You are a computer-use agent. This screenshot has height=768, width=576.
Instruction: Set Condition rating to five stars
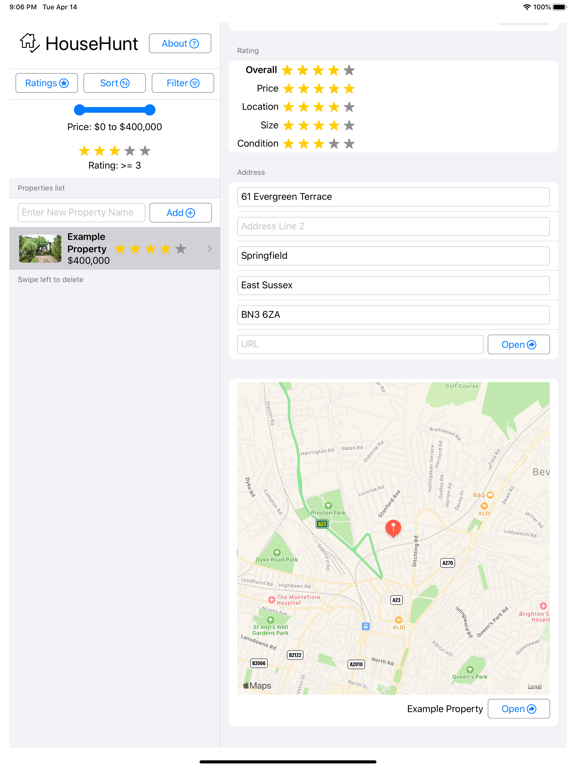point(349,144)
